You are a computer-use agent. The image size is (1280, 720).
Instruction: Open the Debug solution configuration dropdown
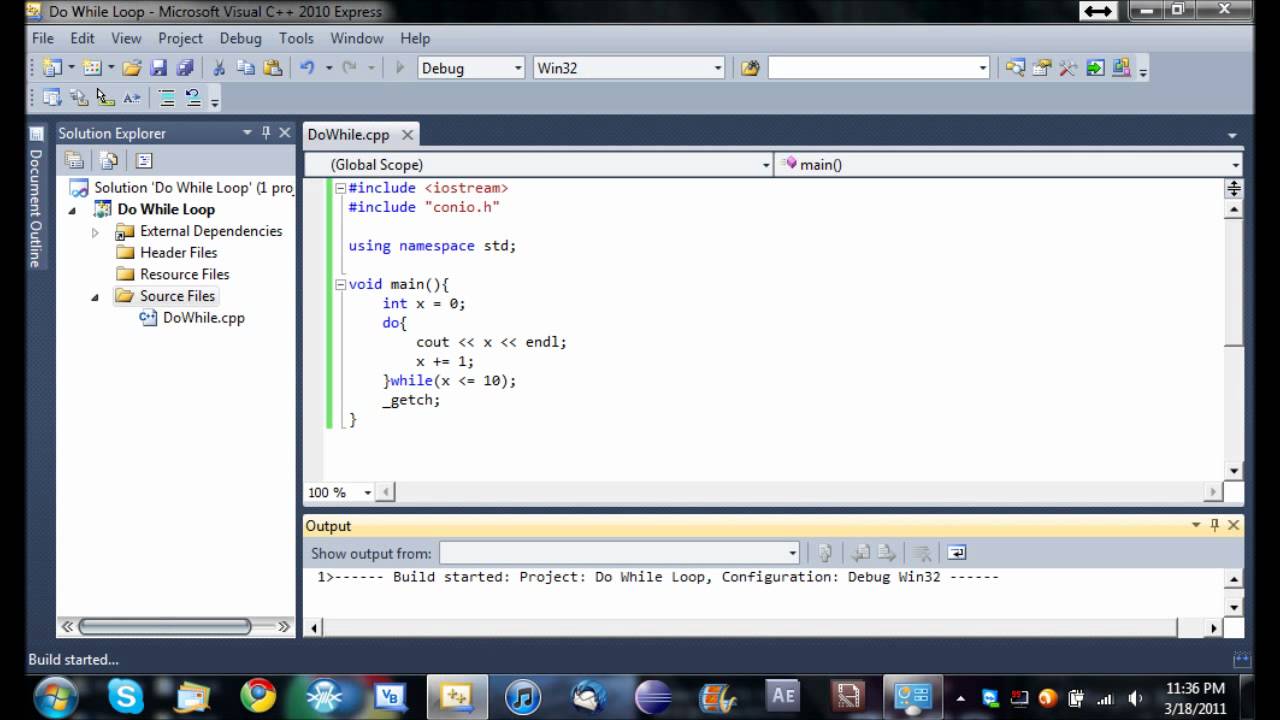coord(518,68)
